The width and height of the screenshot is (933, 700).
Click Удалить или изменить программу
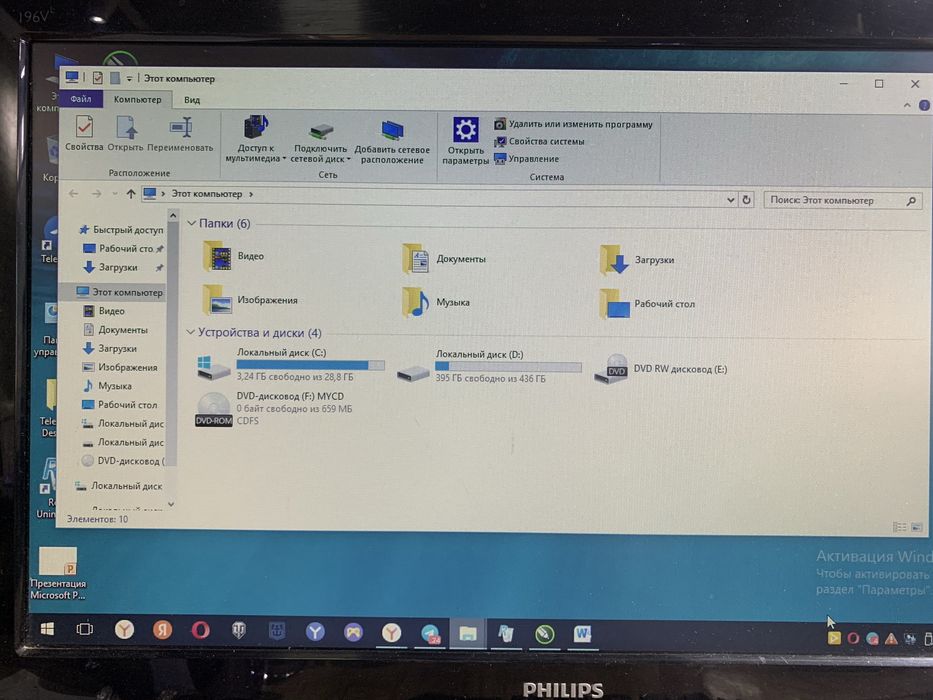(574, 124)
